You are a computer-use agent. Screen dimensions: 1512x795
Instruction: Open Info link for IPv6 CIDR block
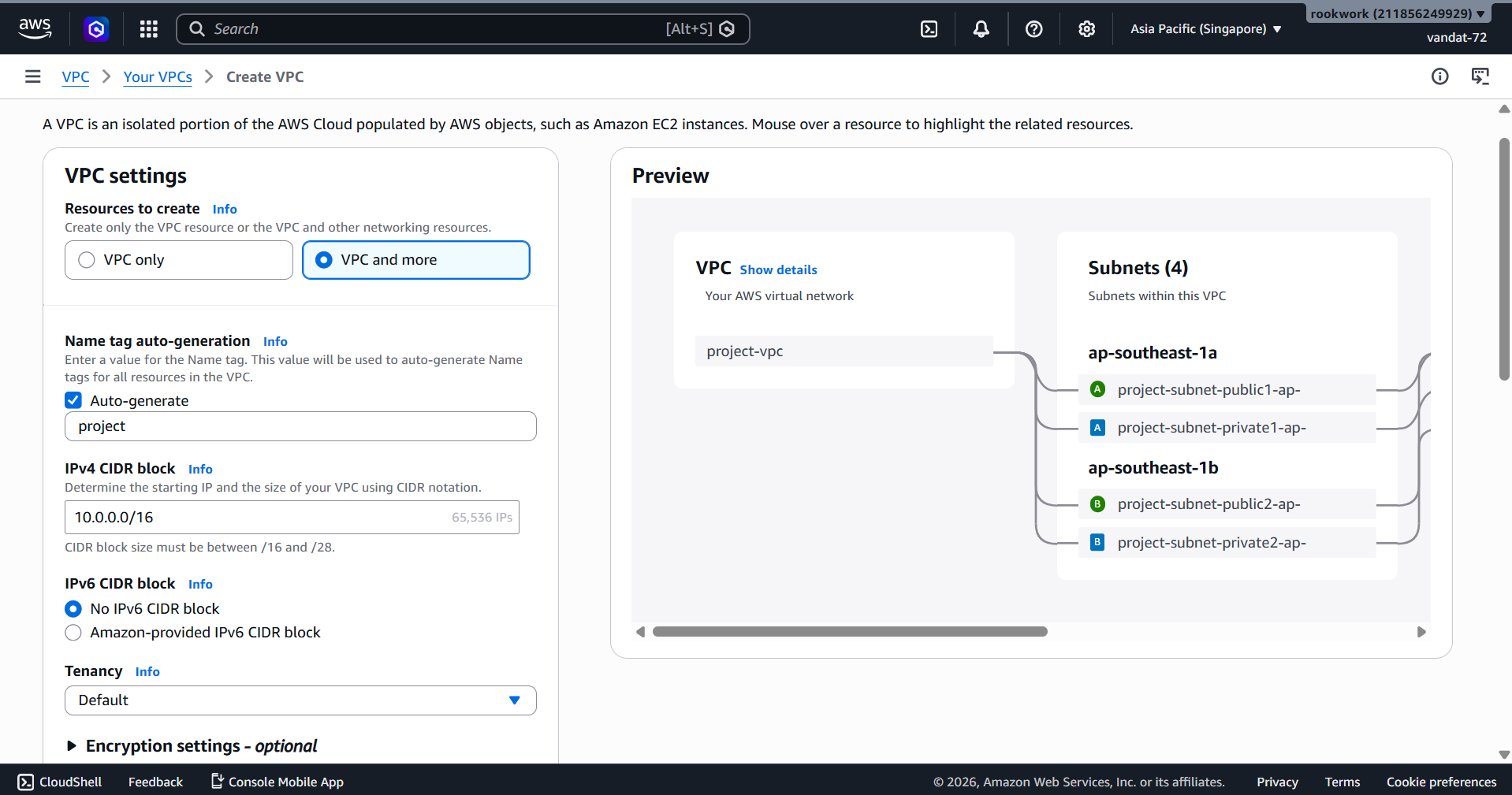tap(200, 584)
